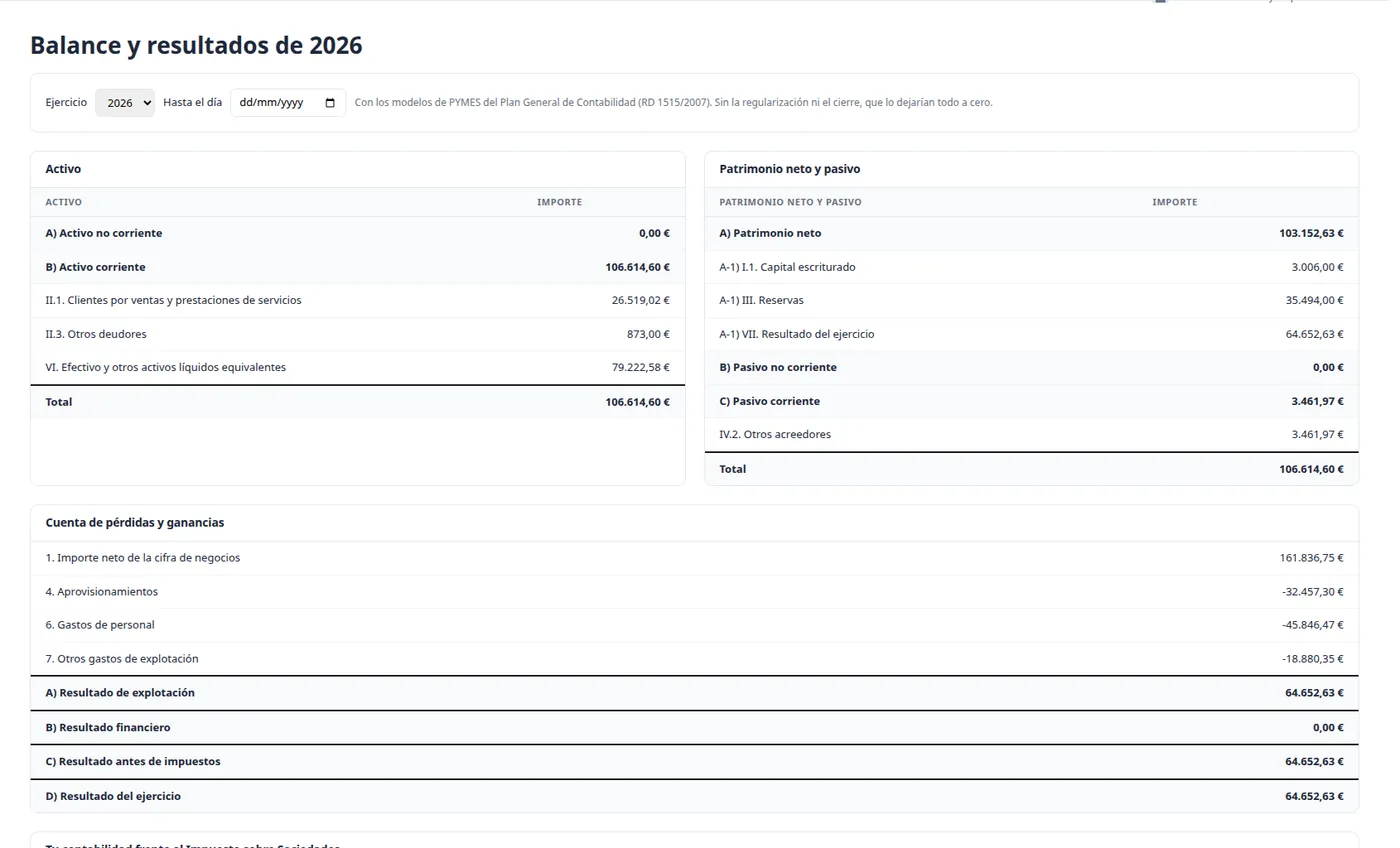
Task: Select the 'Balance y resultados de 2026' heading
Action: [196, 45]
